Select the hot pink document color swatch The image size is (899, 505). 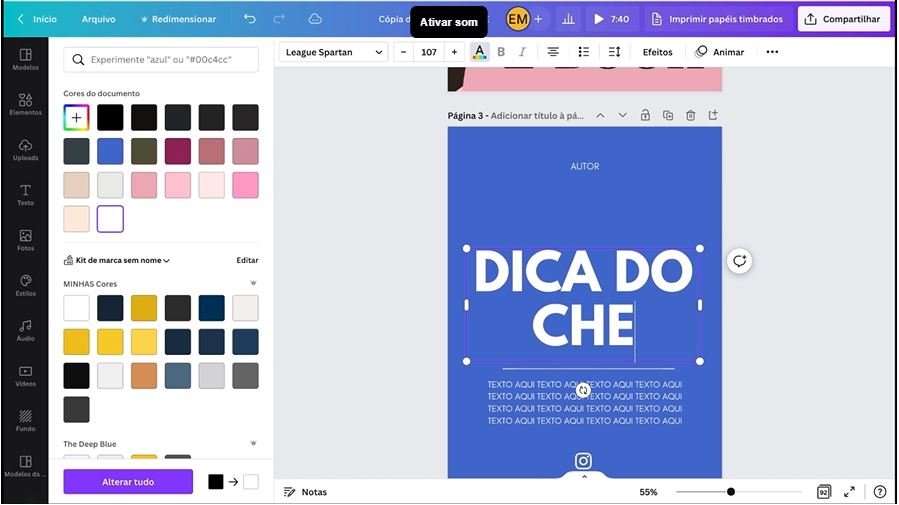pyautogui.click(x=245, y=185)
